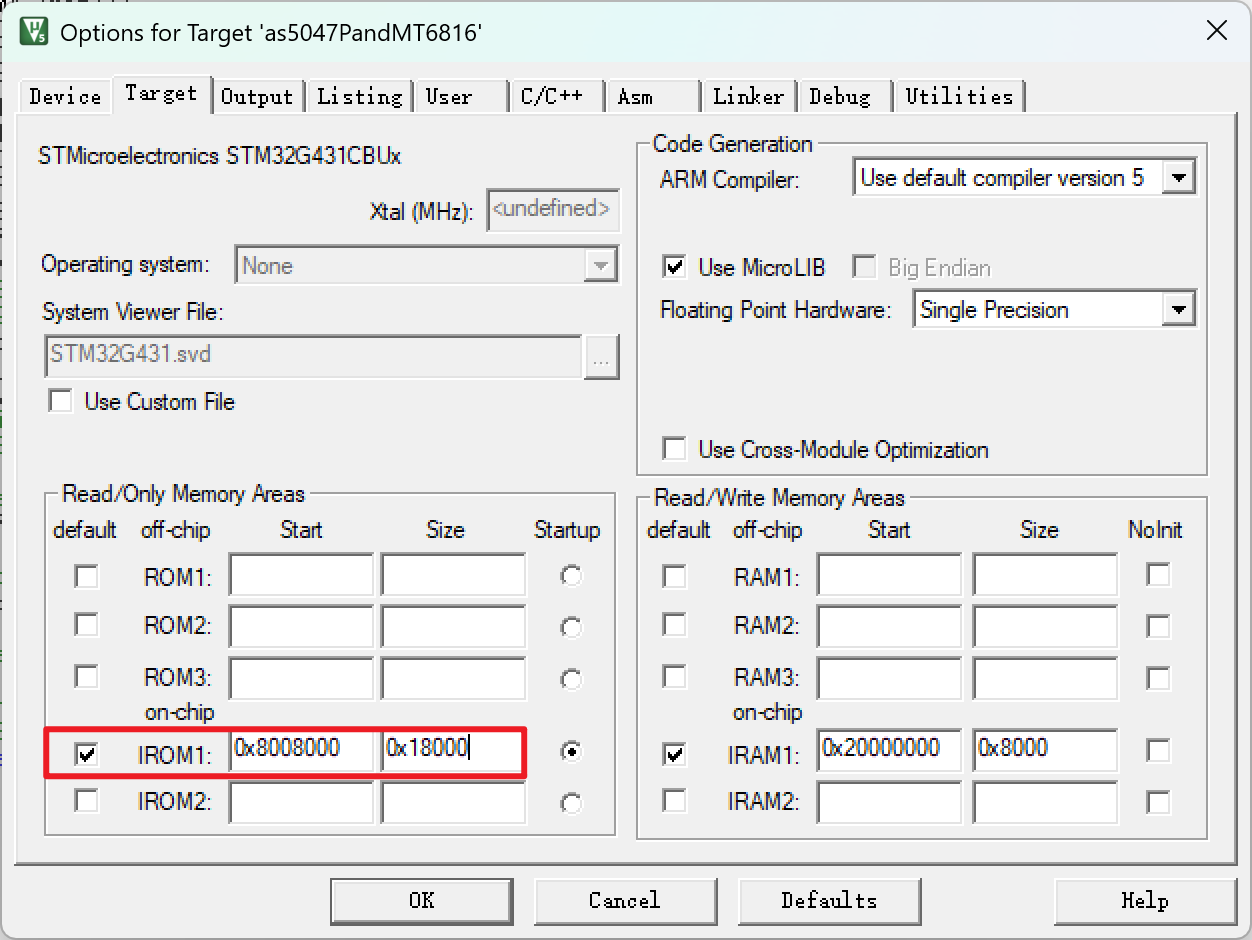The width and height of the screenshot is (1252, 940).
Task: Select ROM1 Startup radio button
Action: point(571,576)
